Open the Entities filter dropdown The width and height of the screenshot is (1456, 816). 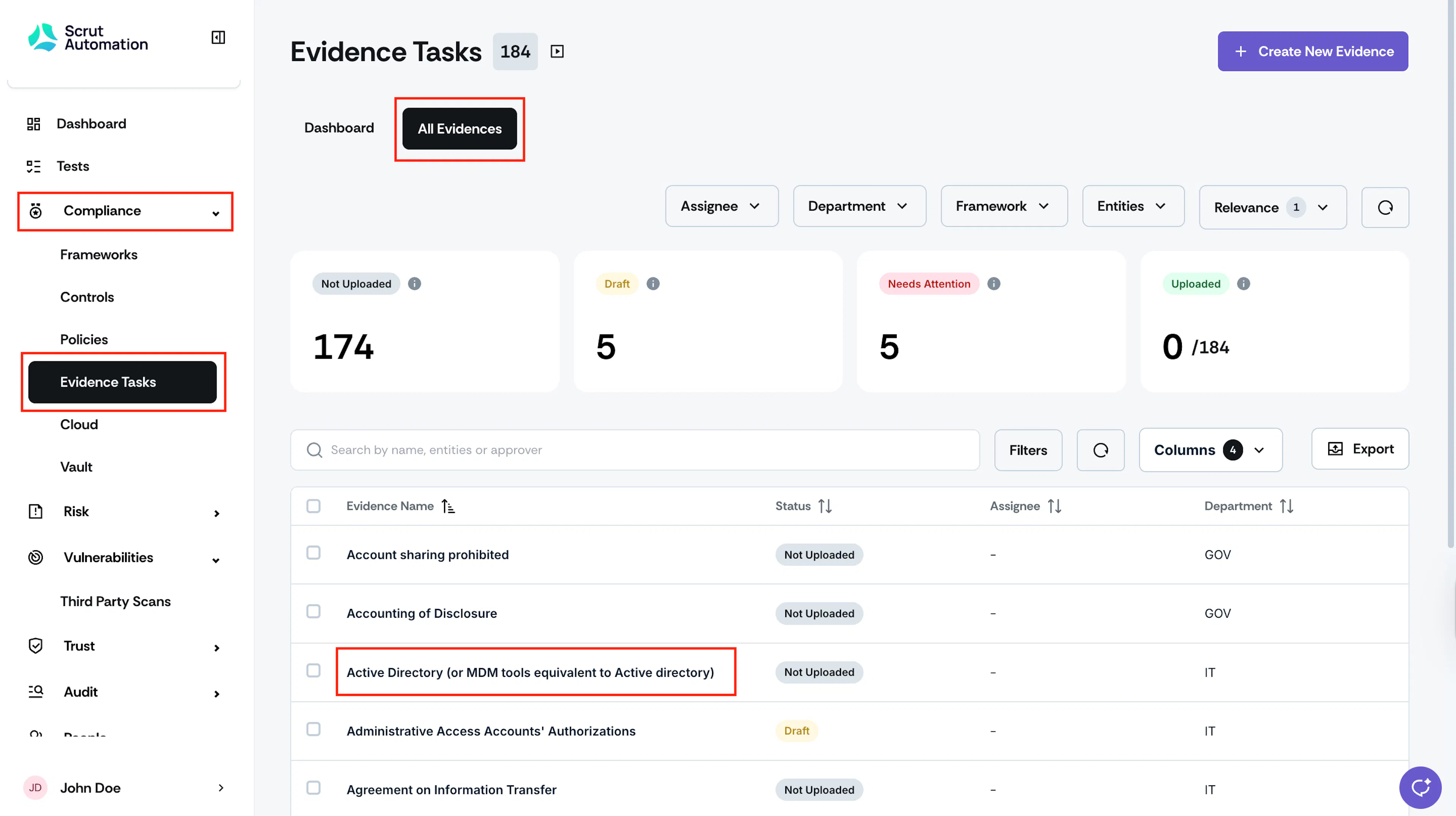(x=1133, y=206)
